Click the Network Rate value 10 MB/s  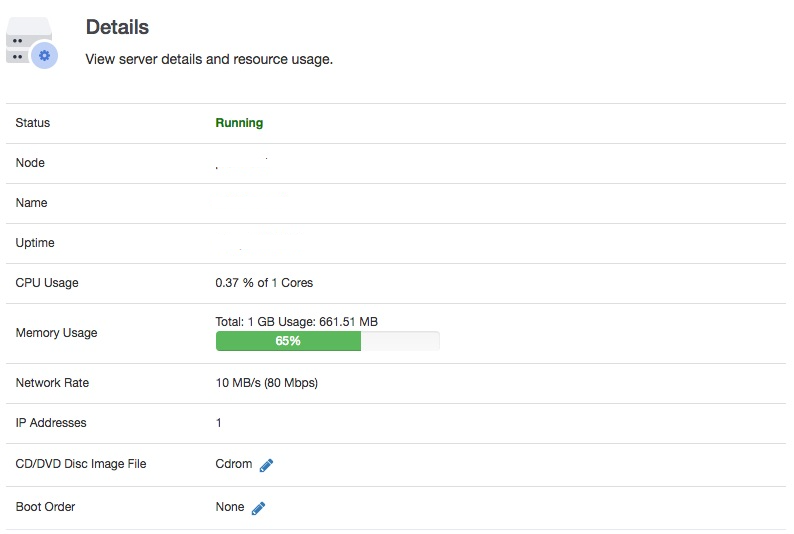pos(266,383)
